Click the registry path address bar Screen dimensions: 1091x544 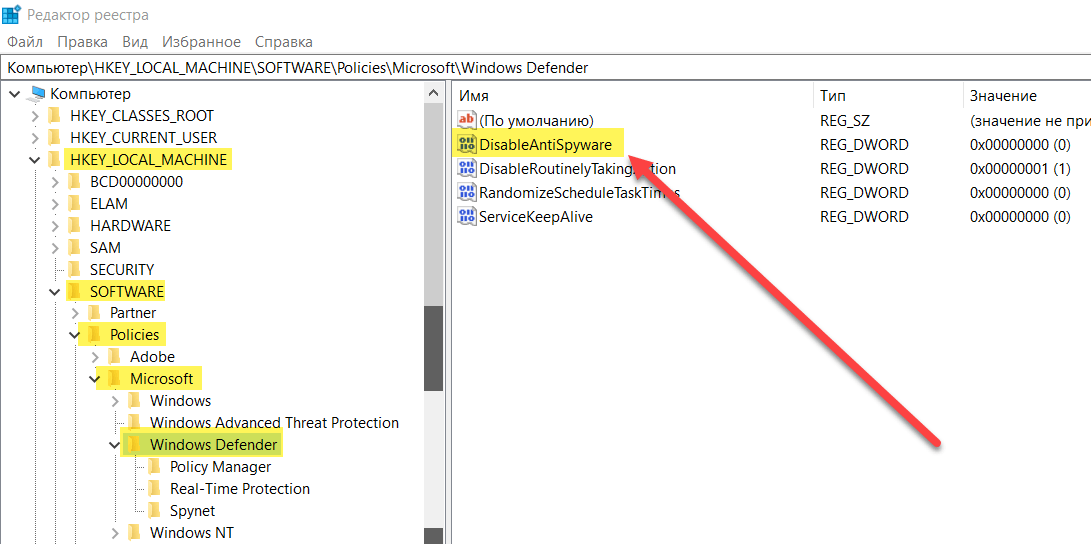546,68
